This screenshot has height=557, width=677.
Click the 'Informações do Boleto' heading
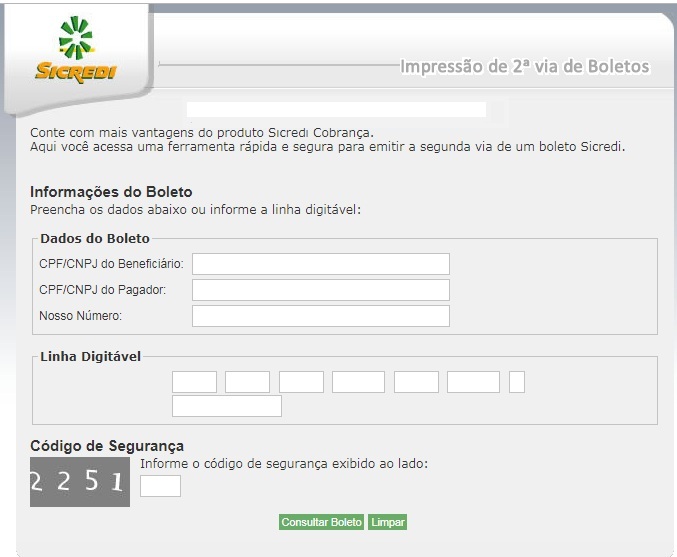[111, 192]
